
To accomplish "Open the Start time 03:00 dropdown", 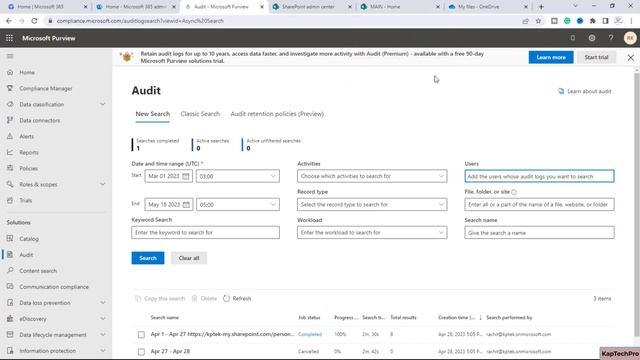I will pos(238,176).
